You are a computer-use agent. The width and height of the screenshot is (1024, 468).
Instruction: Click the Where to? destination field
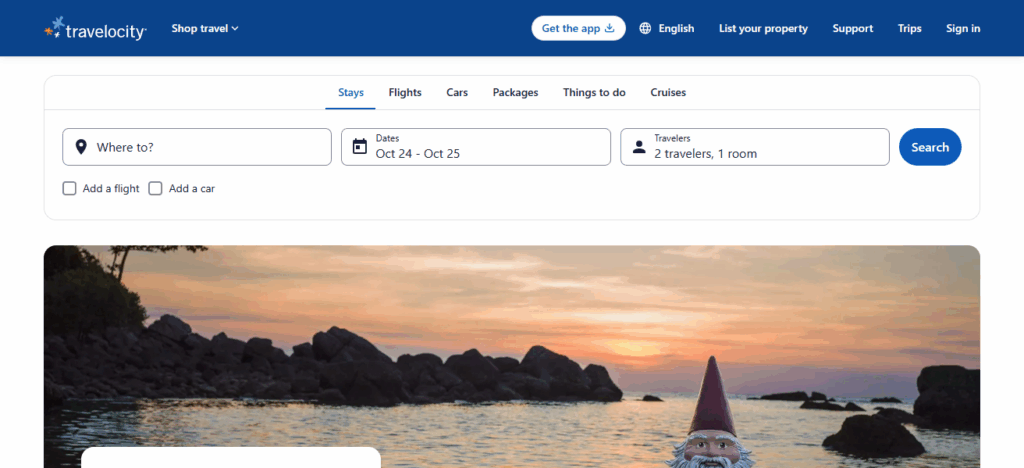coord(197,147)
